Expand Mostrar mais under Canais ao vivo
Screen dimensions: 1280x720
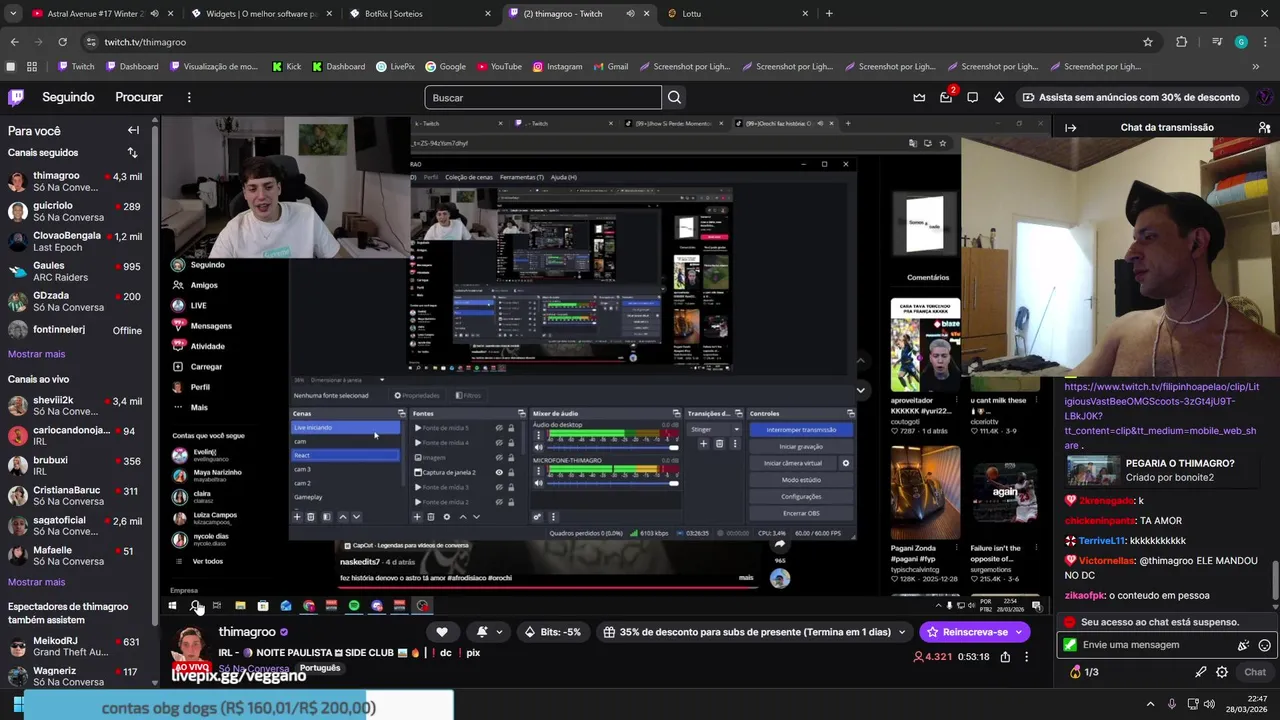tap(36, 582)
